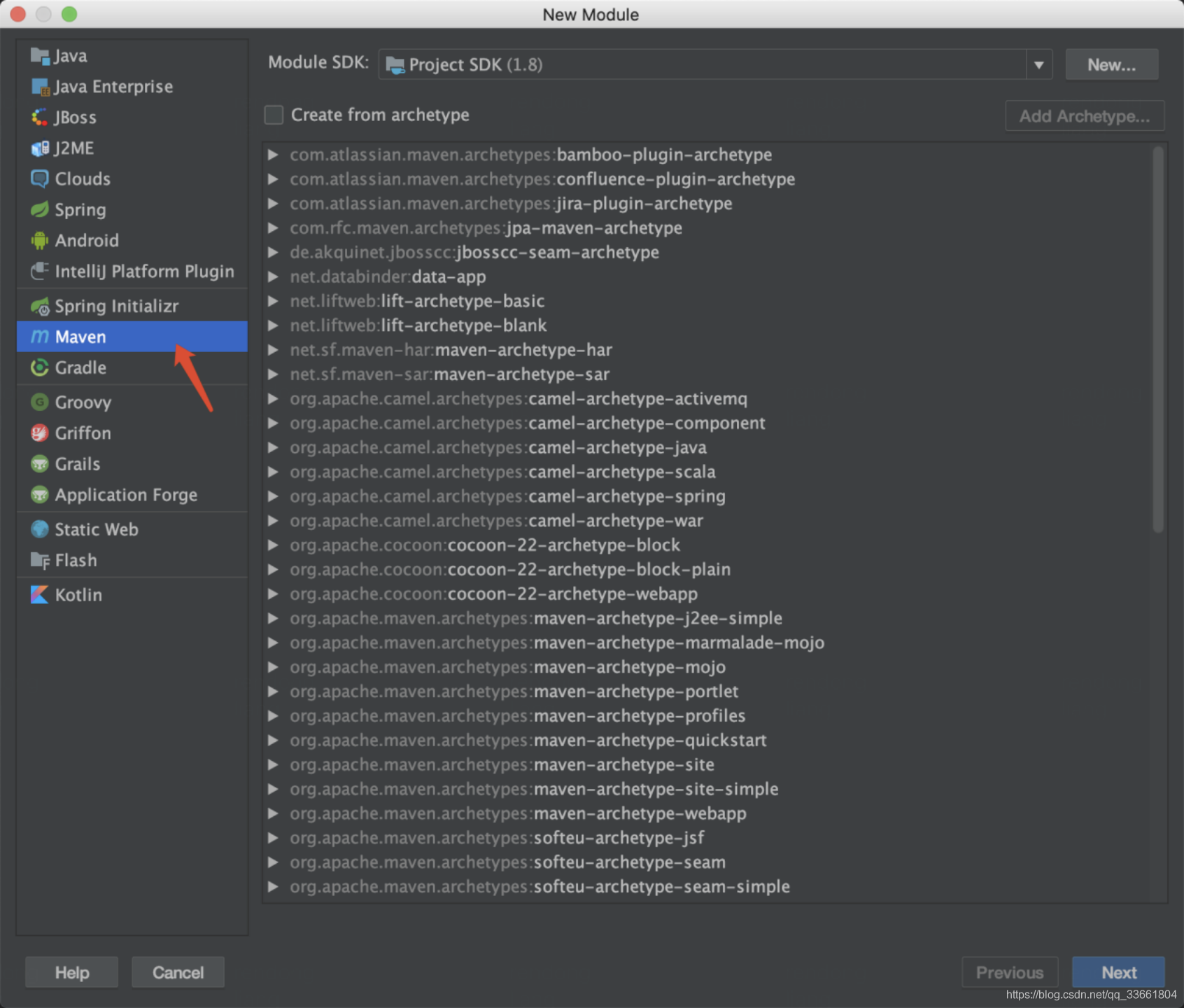The width and height of the screenshot is (1184, 1008).
Task: Click the New... SDK button
Action: point(1111,65)
